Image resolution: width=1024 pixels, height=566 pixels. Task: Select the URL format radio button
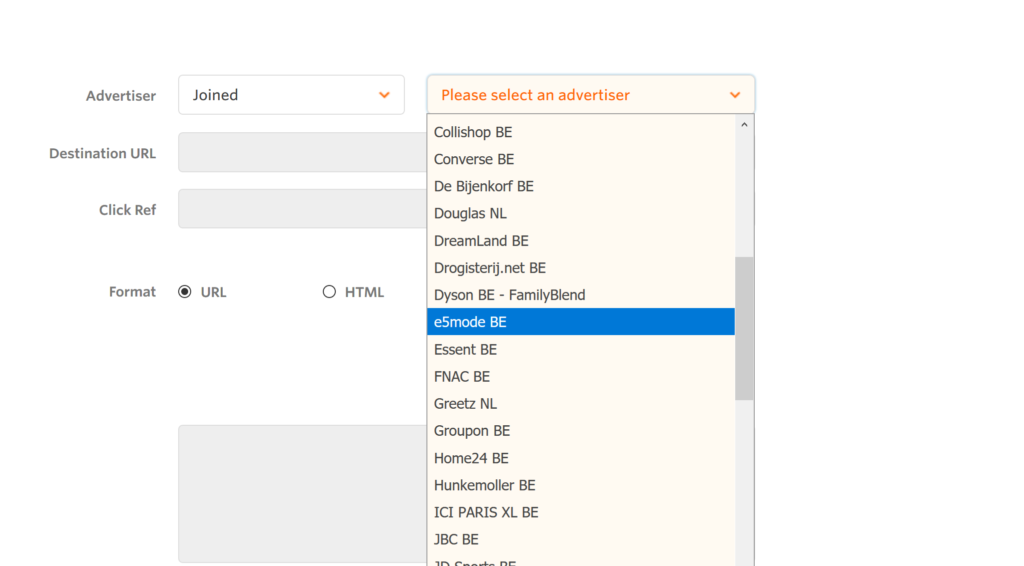[x=185, y=292]
